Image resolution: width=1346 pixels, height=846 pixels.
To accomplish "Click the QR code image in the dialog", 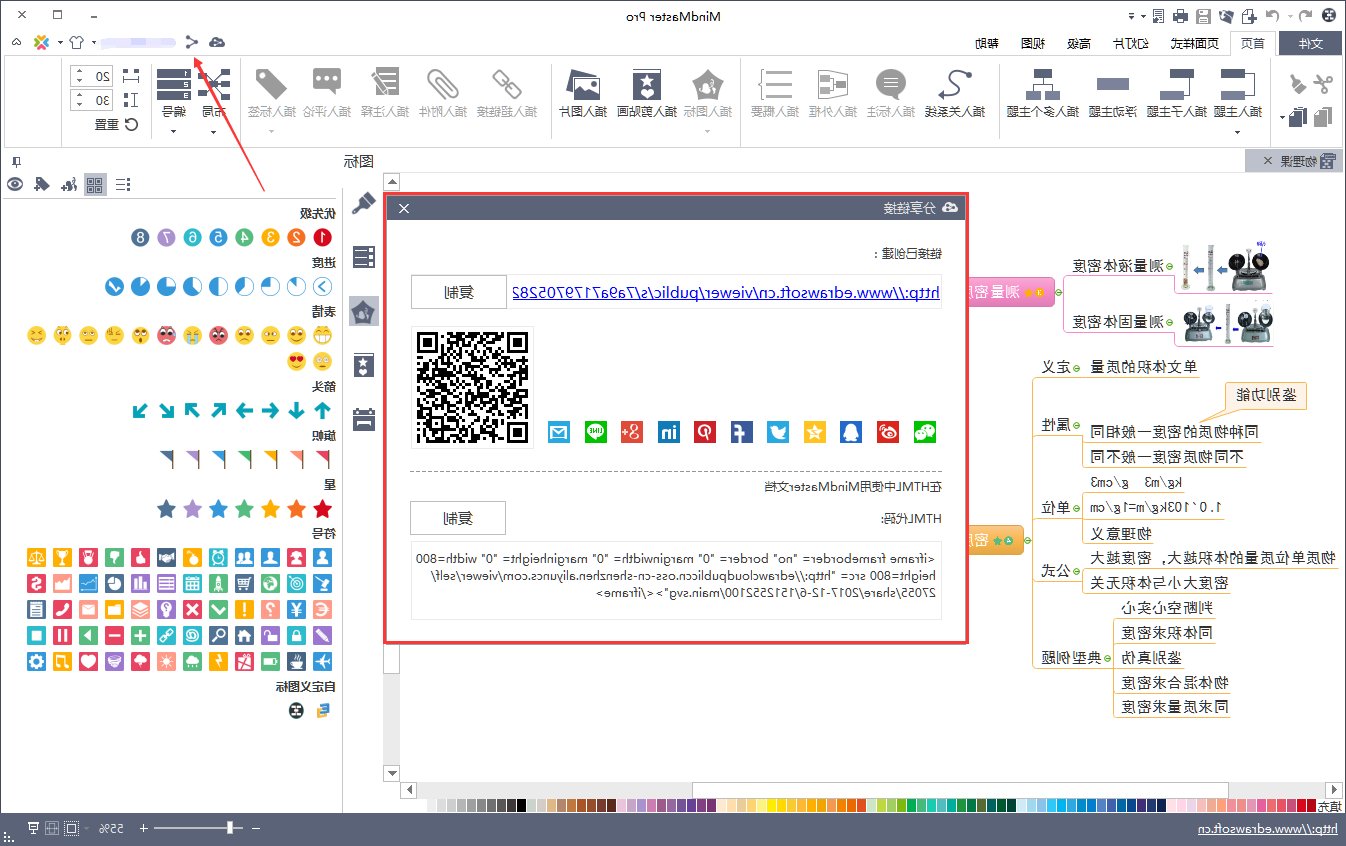I will pyautogui.click(x=472, y=387).
